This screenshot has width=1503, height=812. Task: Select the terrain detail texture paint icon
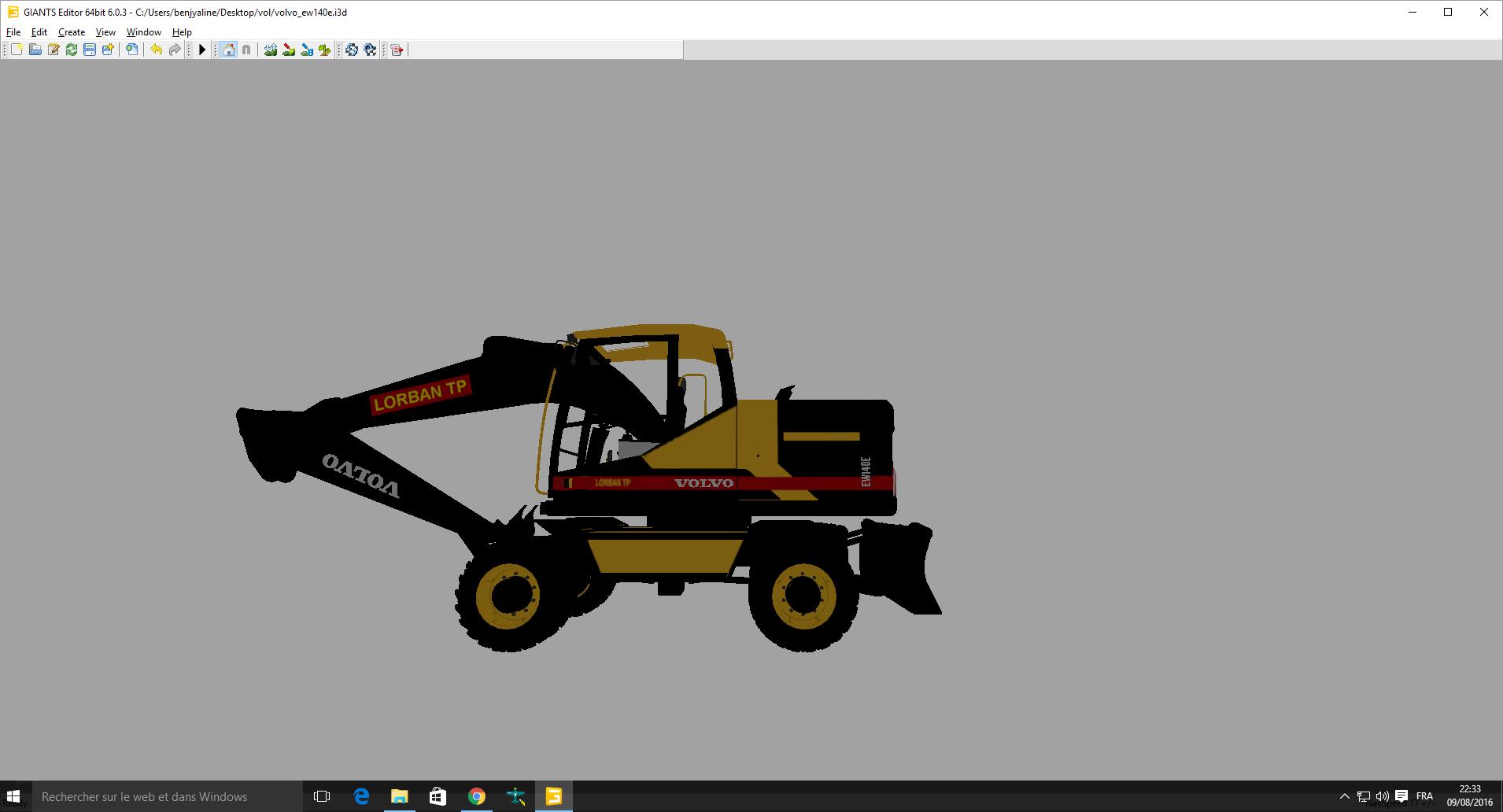(289, 50)
